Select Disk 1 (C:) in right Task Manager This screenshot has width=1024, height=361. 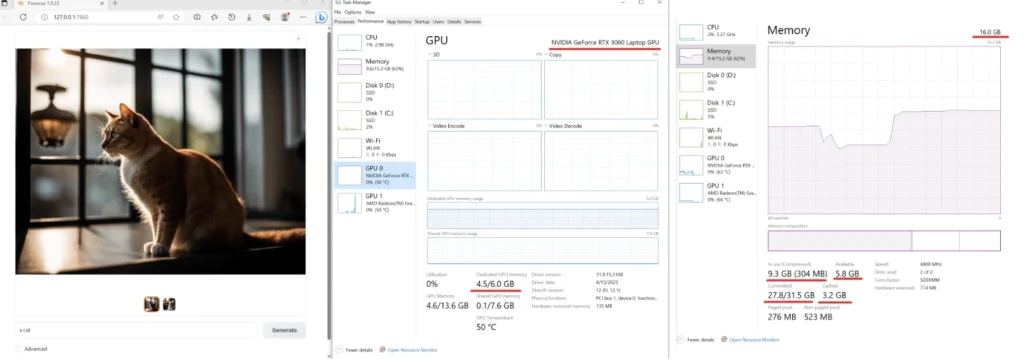coord(716,109)
